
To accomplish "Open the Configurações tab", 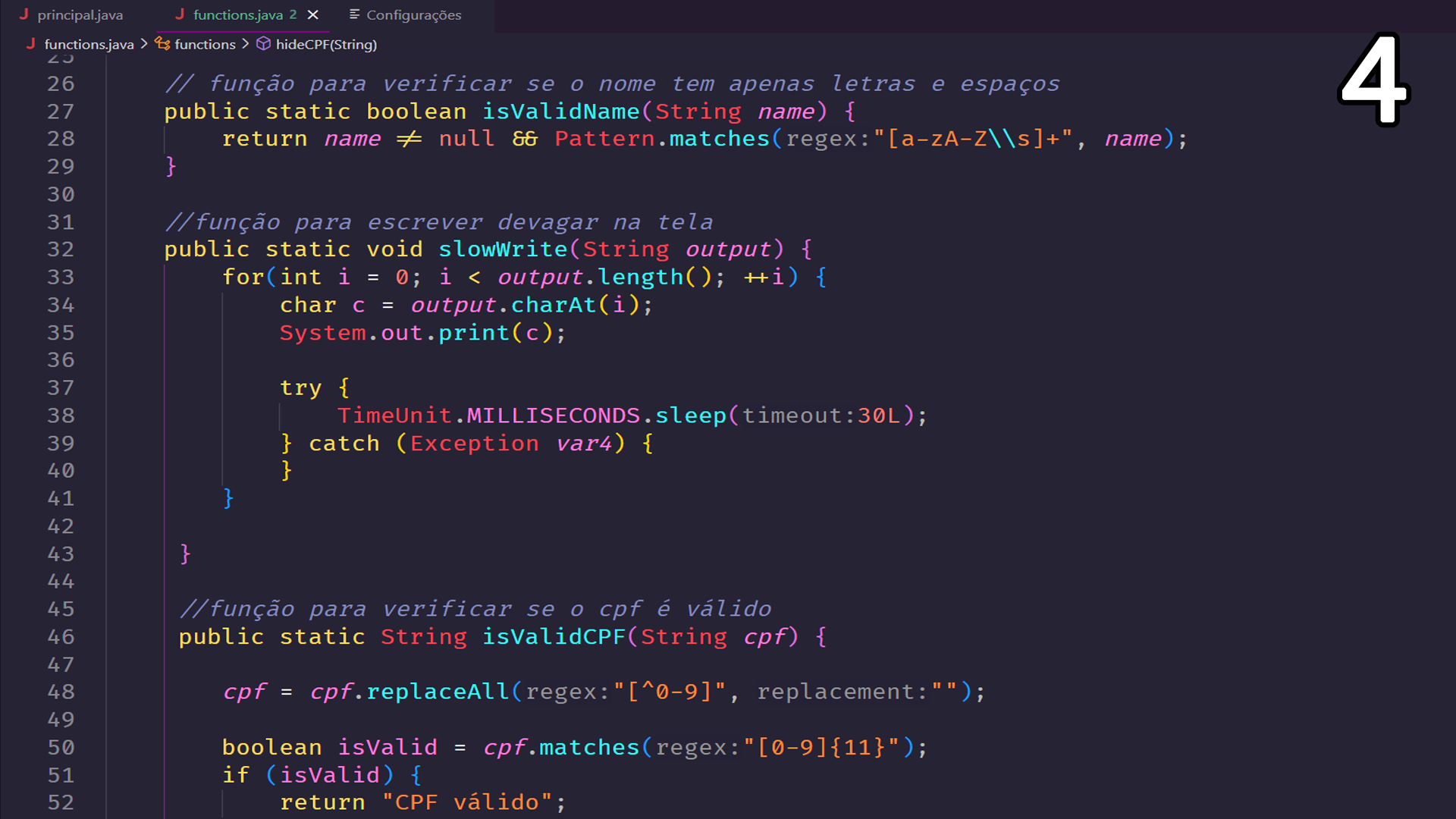I will [x=413, y=15].
